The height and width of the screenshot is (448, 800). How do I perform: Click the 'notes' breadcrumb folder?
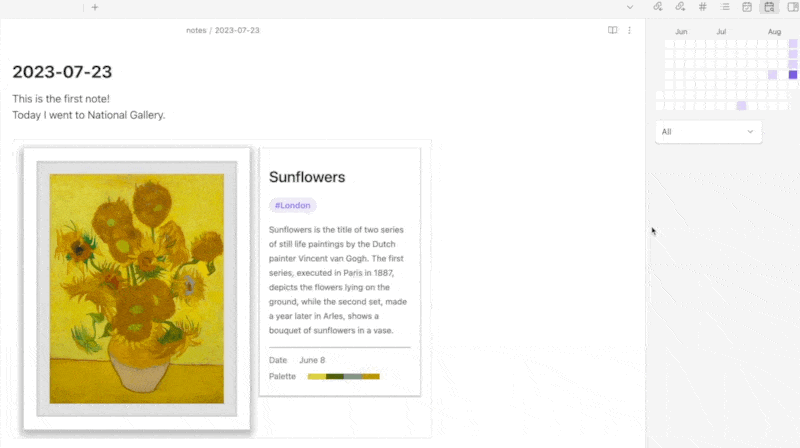tap(196, 30)
